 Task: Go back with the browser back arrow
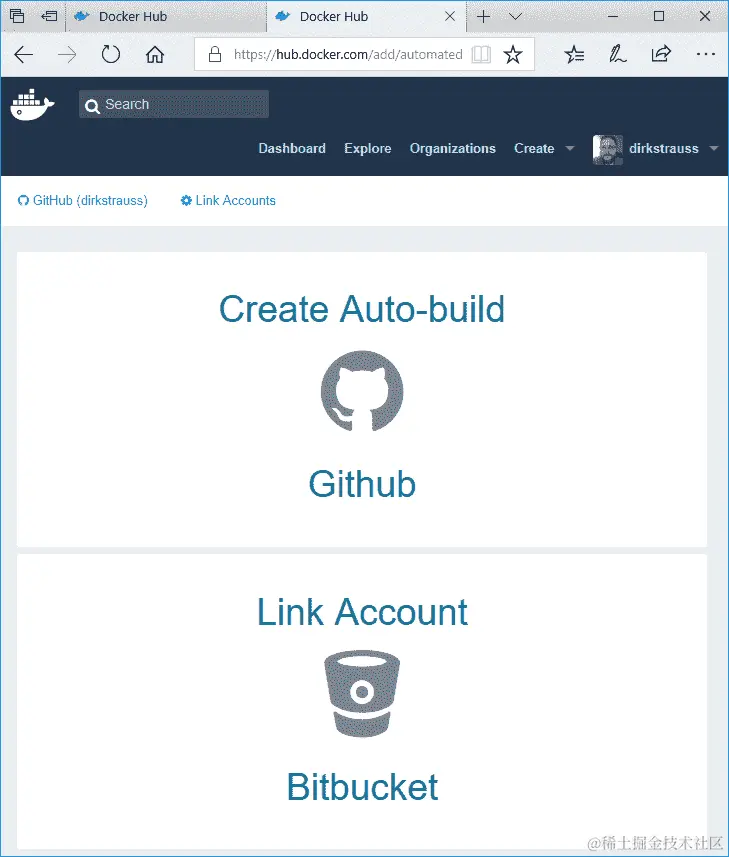[23, 55]
